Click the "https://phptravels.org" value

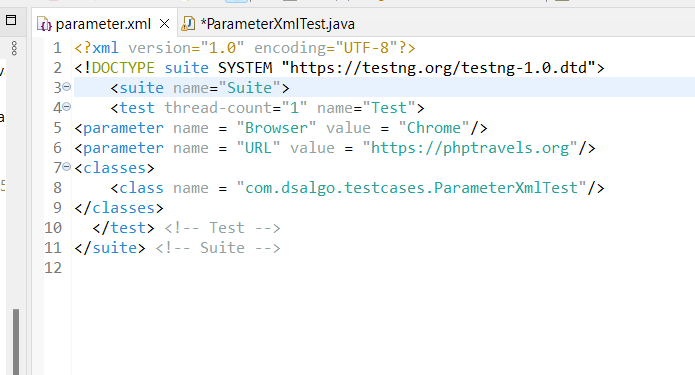click(470, 148)
